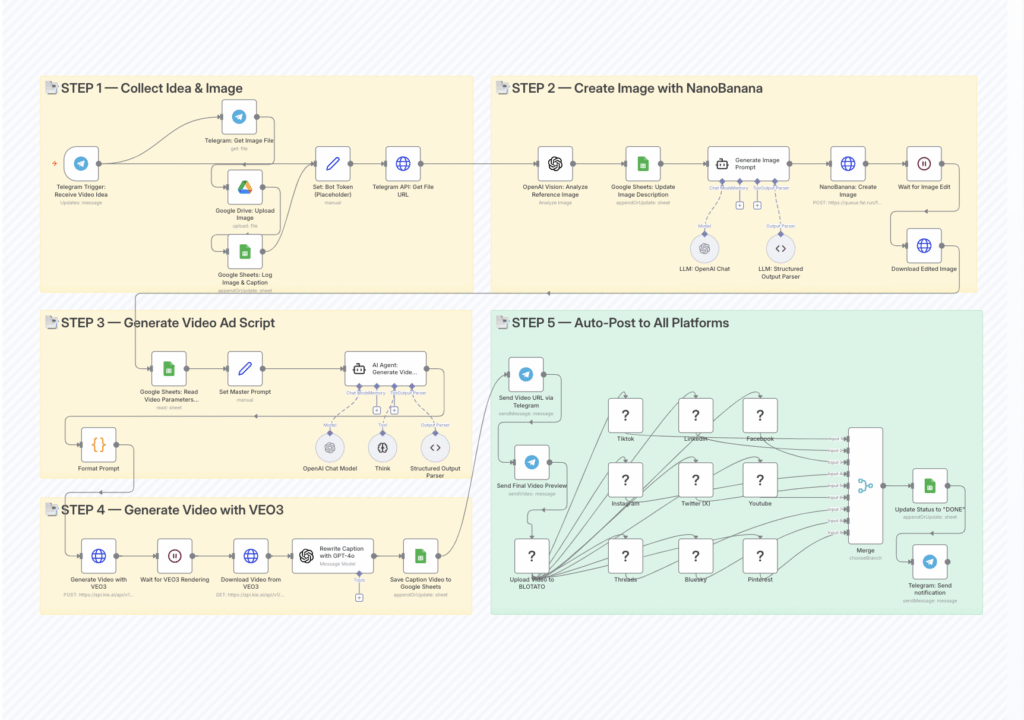Select the Pinterest placeholder node
Screen dimensions: 1024x720
(761, 556)
